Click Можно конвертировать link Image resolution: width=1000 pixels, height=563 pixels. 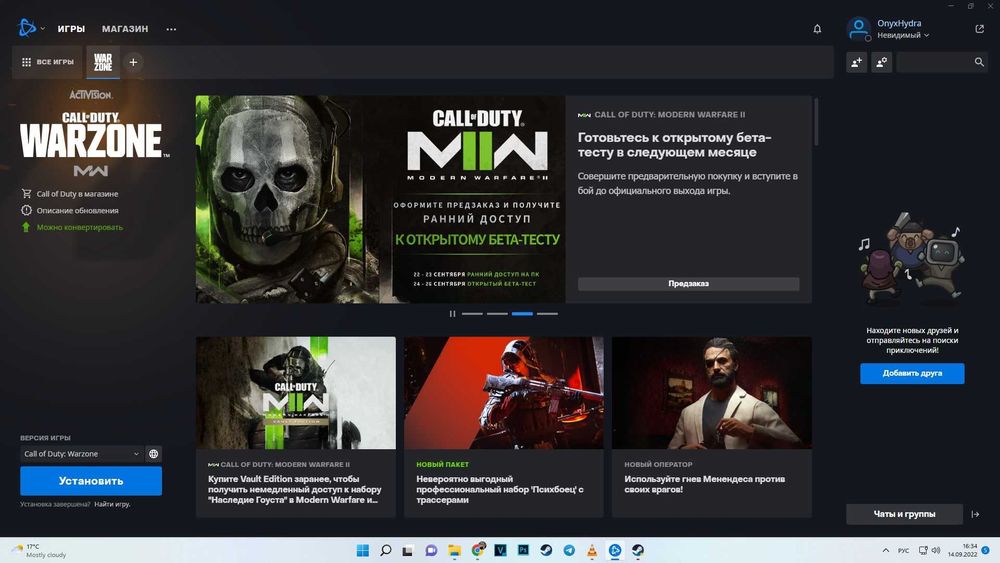click(x=80, y=227)
